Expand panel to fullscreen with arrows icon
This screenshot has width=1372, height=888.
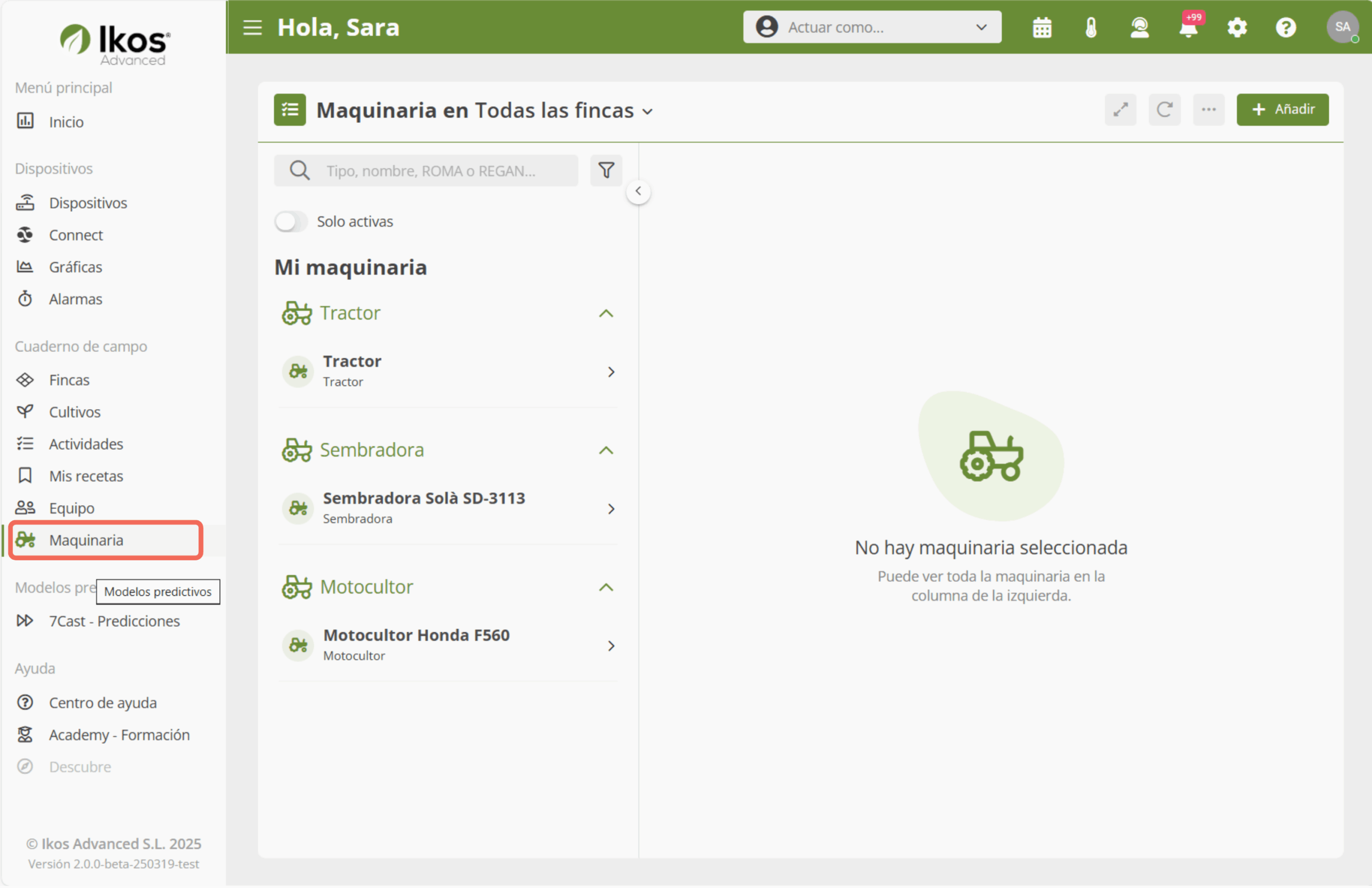pyautogui.click(x=1120, y=109)
